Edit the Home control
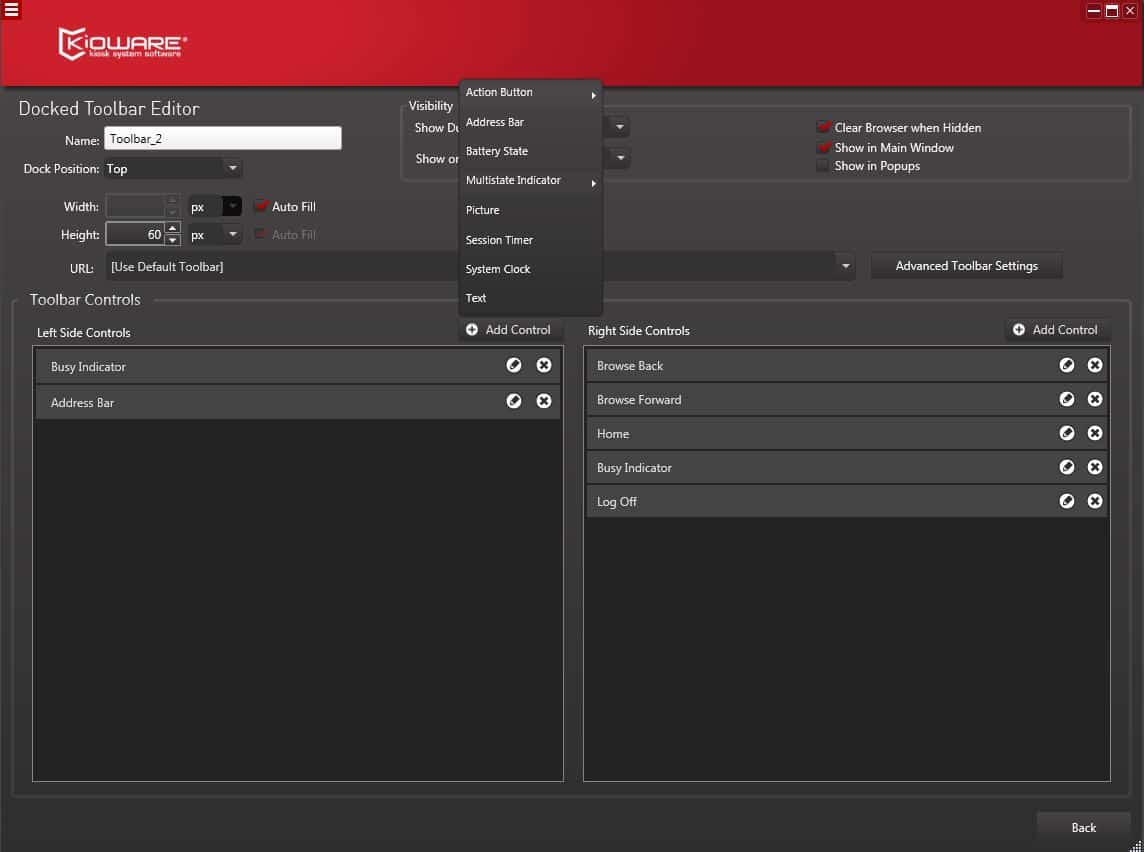Screen dimensions: 1144x852 (x=1067, y=434)
